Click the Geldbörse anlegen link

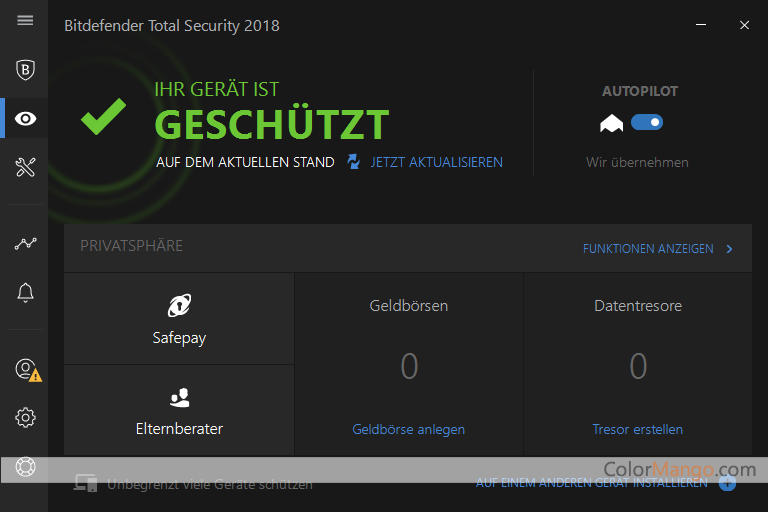point(408,429)
